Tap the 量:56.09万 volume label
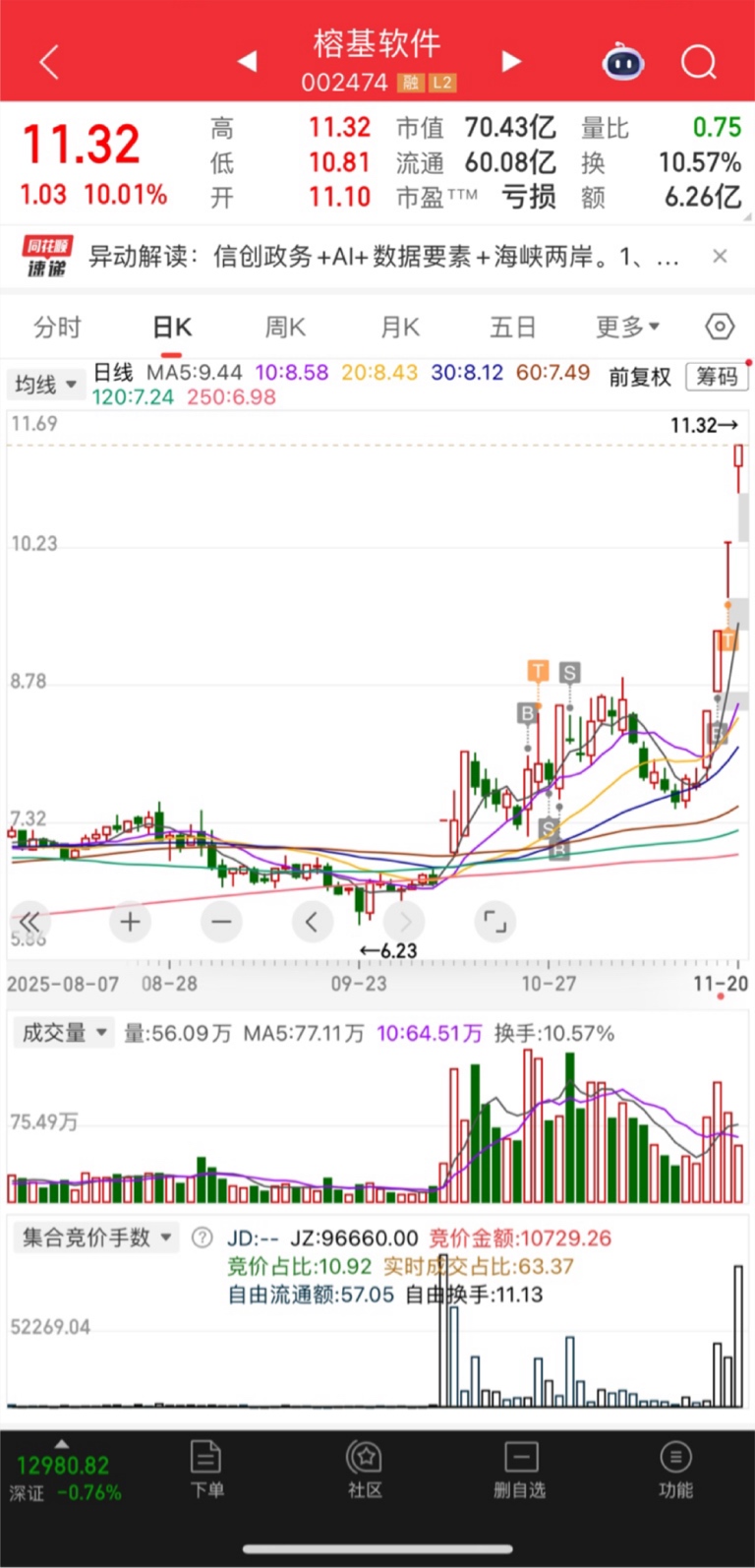 178,1033
